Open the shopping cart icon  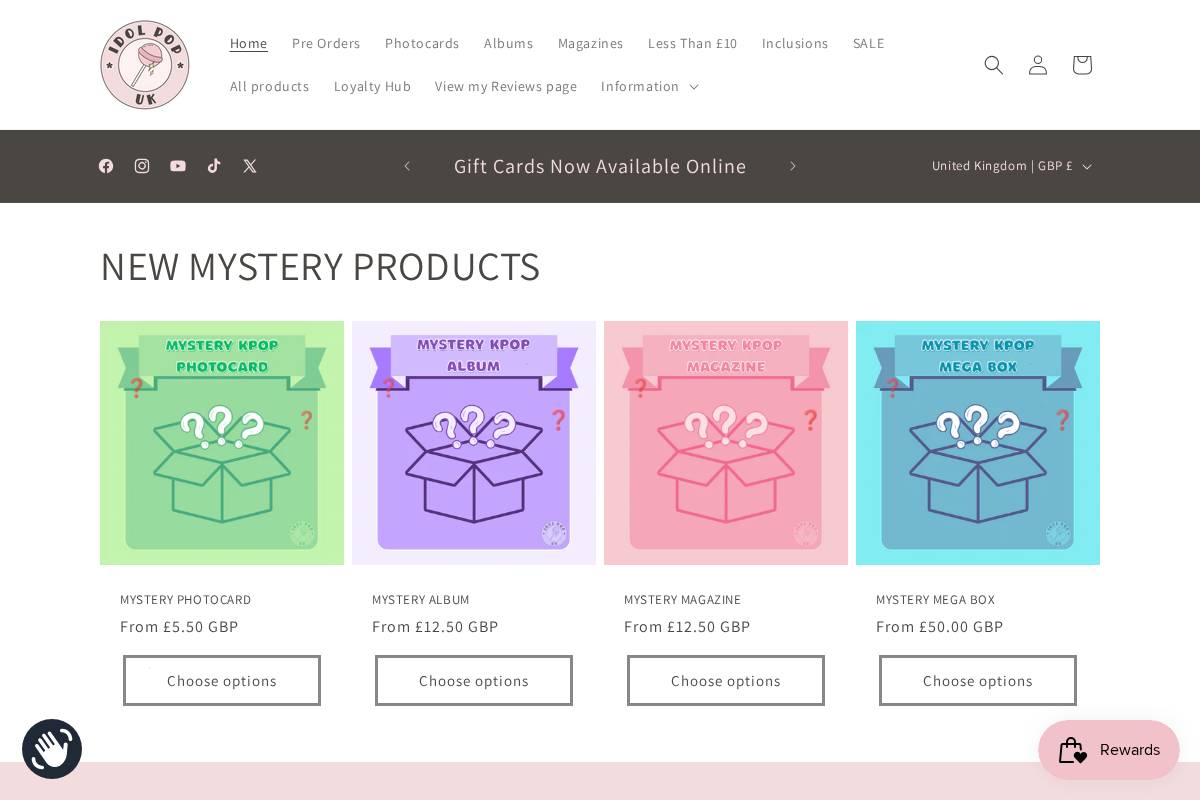pos(1082,65)
